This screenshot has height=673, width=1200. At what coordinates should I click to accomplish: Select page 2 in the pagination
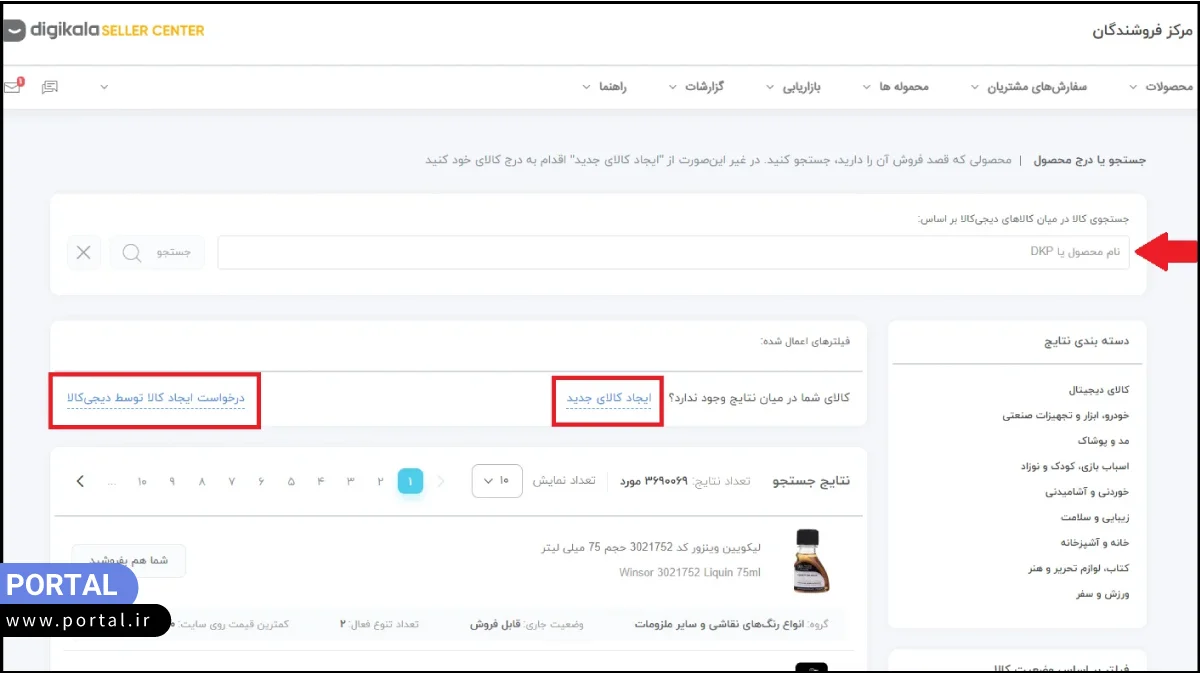pyautogui.click(x=380, y=481)
